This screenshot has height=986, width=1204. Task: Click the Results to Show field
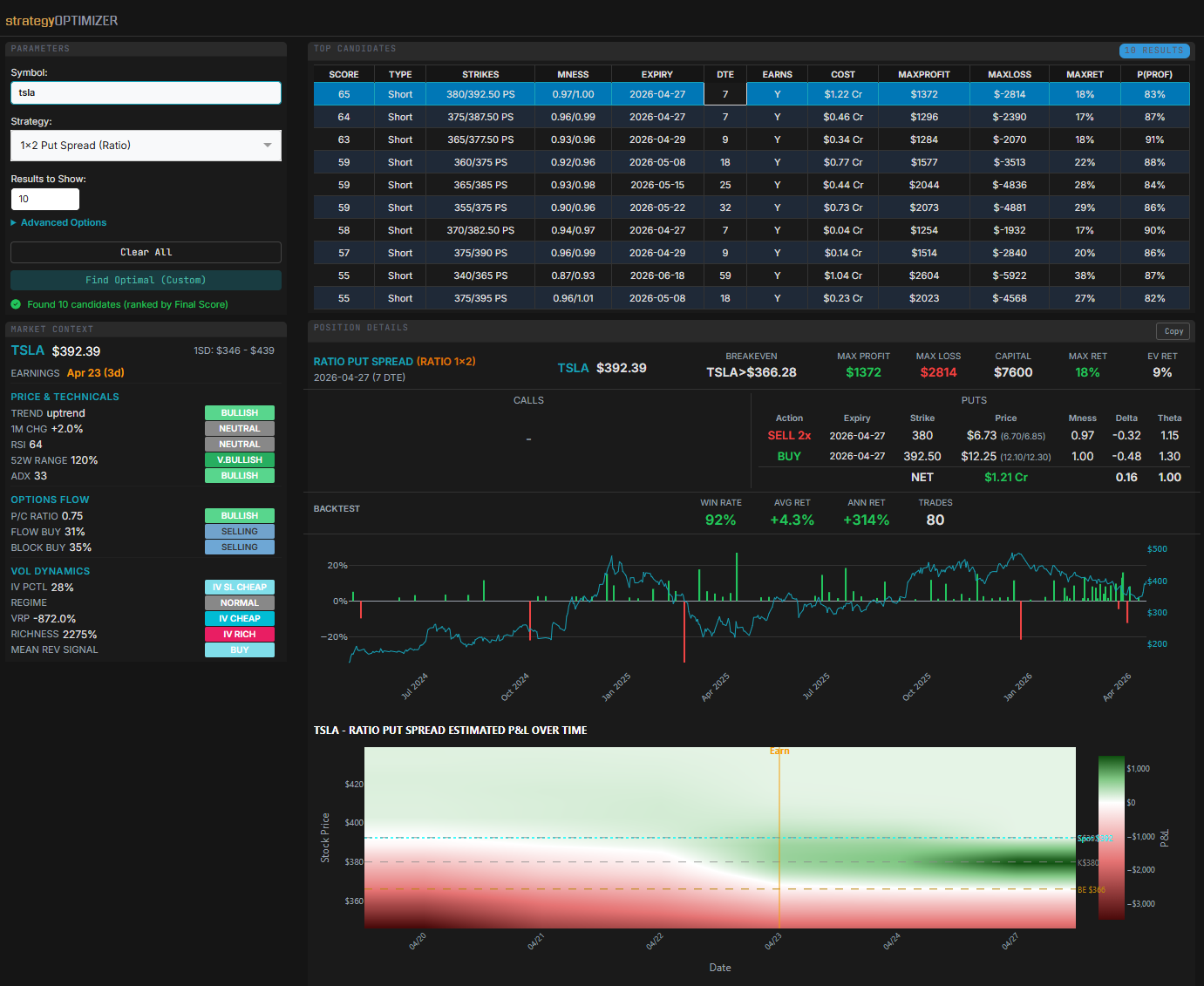[44, 199]
